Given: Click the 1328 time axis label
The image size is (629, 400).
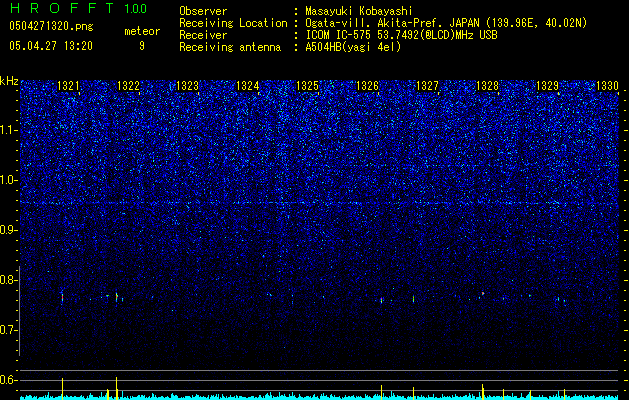Looking at the screenshot, I should [x=487, y=85].
